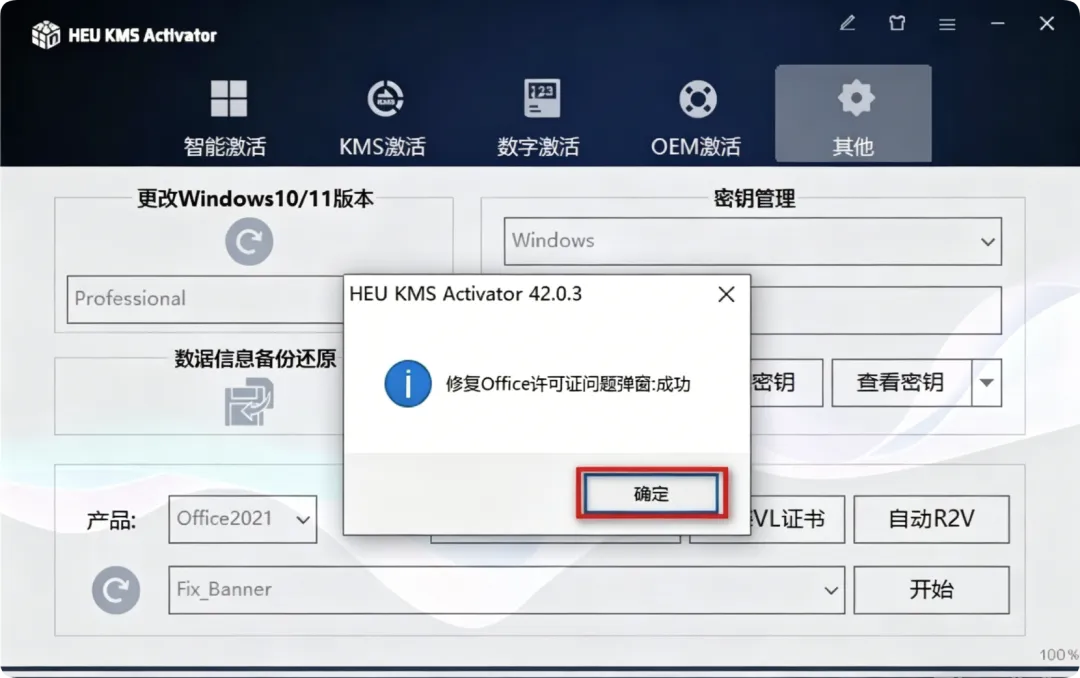Viewport: 1080px width, 678px height.
Task: Click the VL证书 button
Action: 796,519
